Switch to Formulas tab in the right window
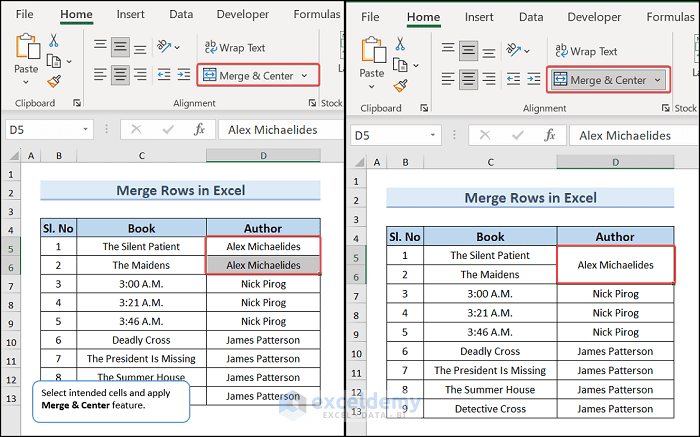The width and height of the screenshot is (700, 437). coord(670,17)
